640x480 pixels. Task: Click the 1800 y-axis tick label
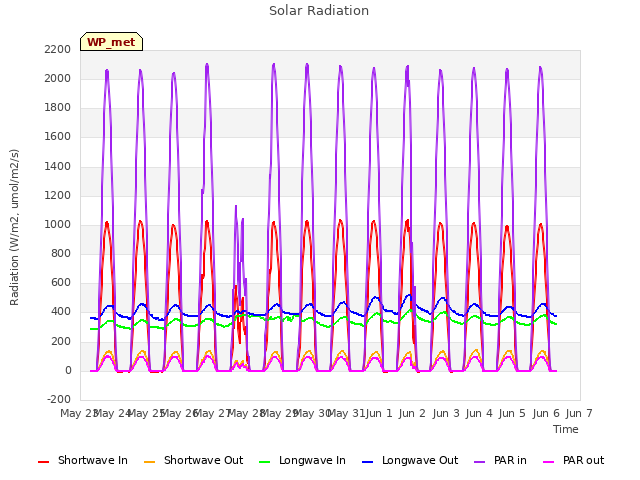[x=58, y=107]
